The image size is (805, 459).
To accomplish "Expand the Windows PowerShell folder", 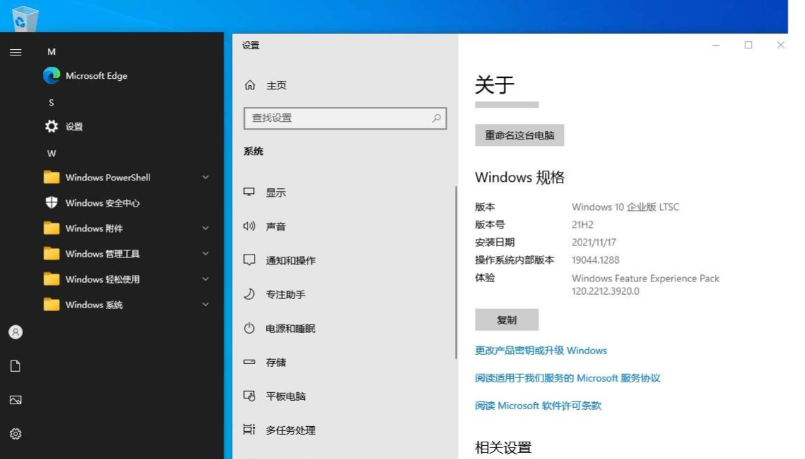I will 205,178.
